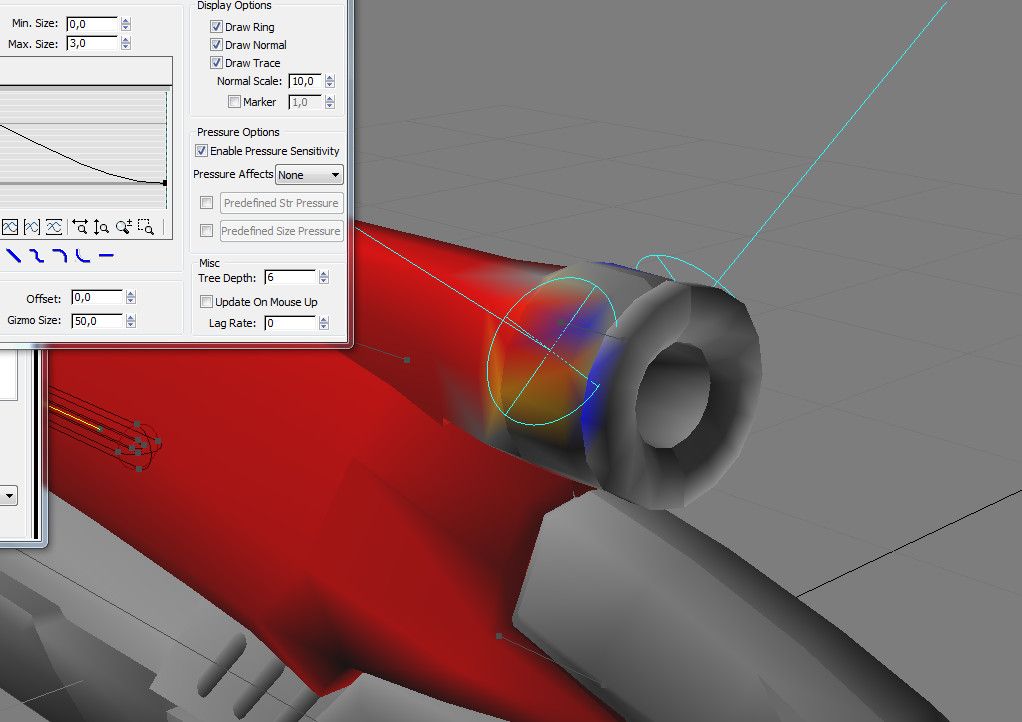Select the Zoom Vertically magnifier tool

(x=101, y=227)
